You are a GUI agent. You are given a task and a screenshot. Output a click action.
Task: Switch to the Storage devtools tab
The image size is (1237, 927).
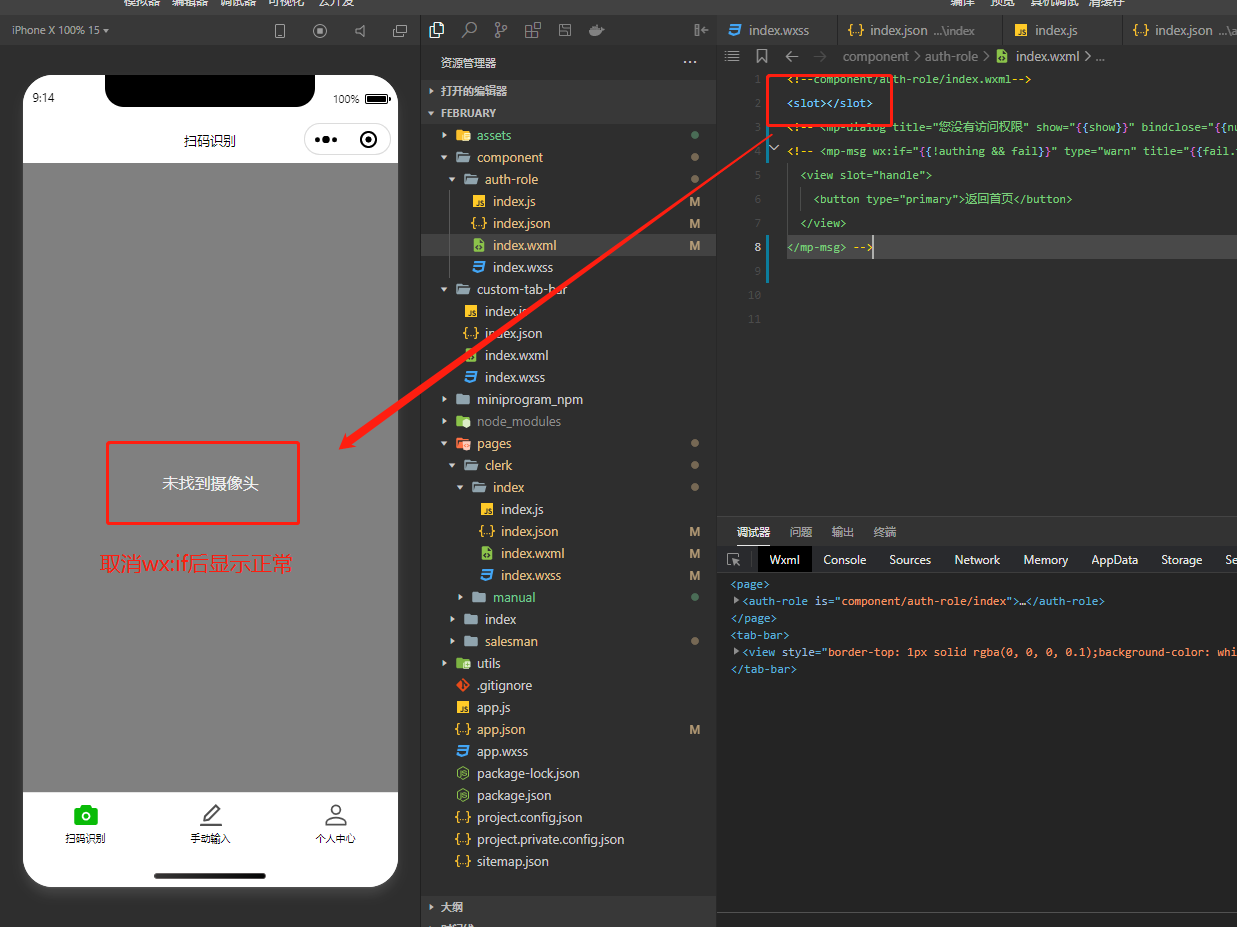[1182, 560]
